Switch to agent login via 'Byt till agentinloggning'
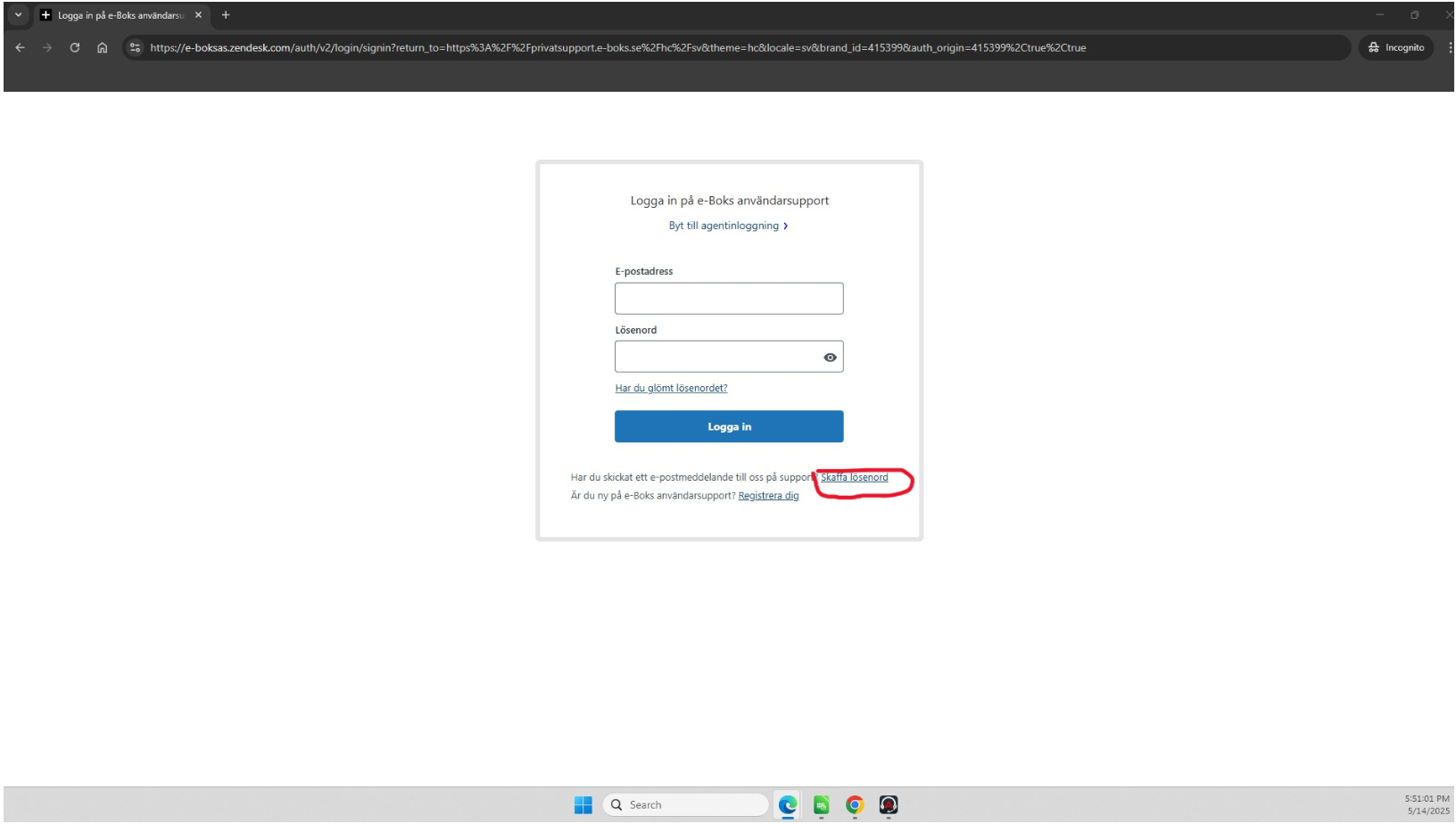Image resolution: width=1456 pixels, height=824 pixels. point(728,227)
